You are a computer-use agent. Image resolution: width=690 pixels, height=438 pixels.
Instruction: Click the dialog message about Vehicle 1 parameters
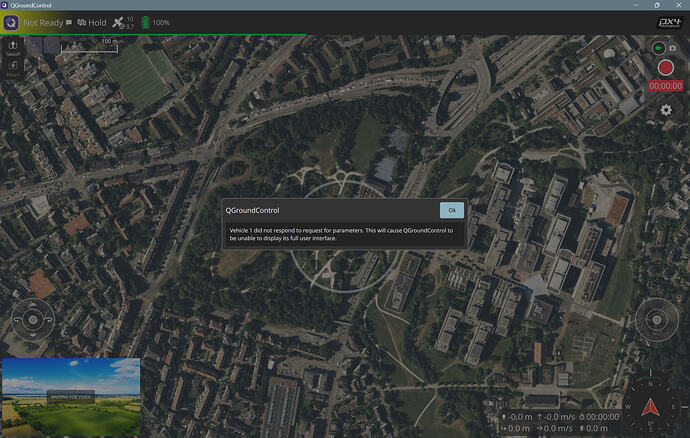point(341,234)
